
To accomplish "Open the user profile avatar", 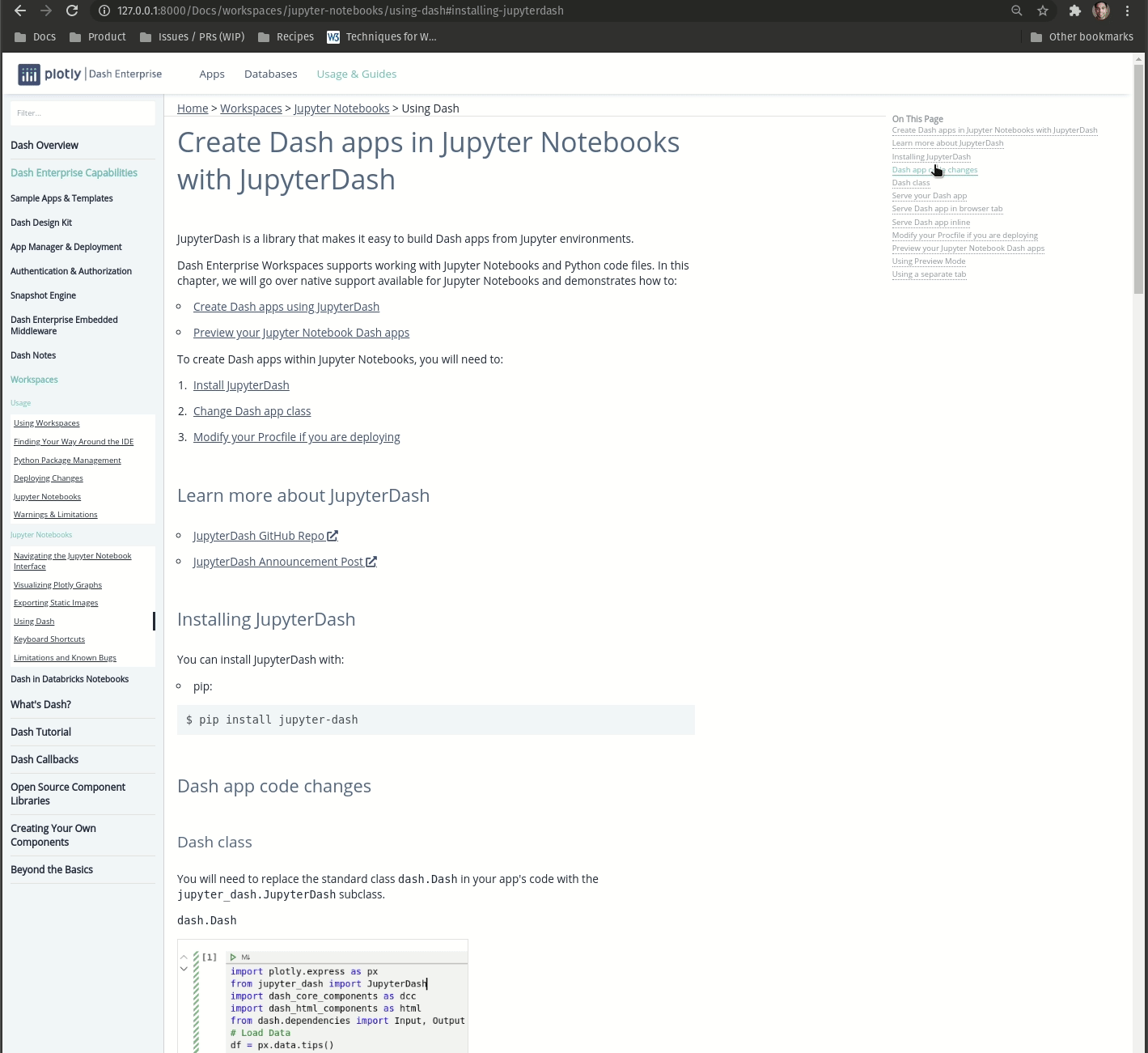I will (1101, 11).
